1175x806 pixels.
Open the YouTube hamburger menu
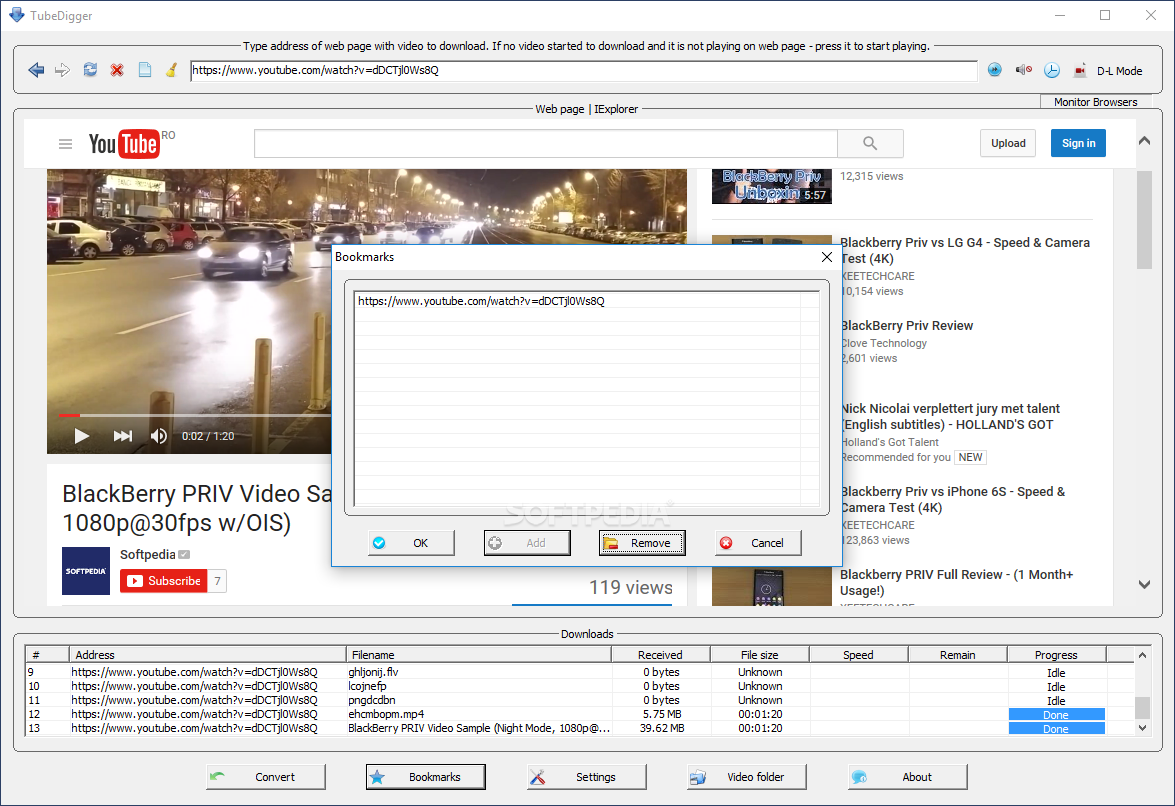pyautogui.click(x=65, y=144)
